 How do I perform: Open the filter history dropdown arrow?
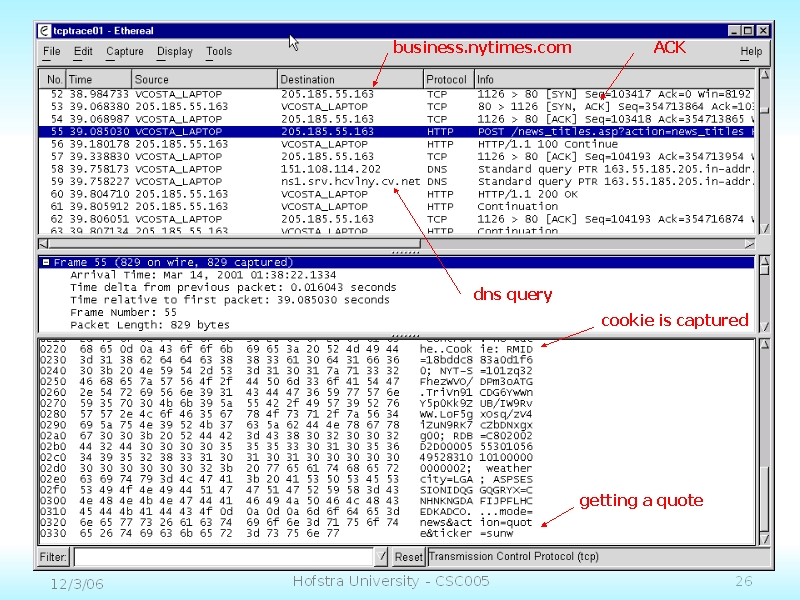[381, 556]
